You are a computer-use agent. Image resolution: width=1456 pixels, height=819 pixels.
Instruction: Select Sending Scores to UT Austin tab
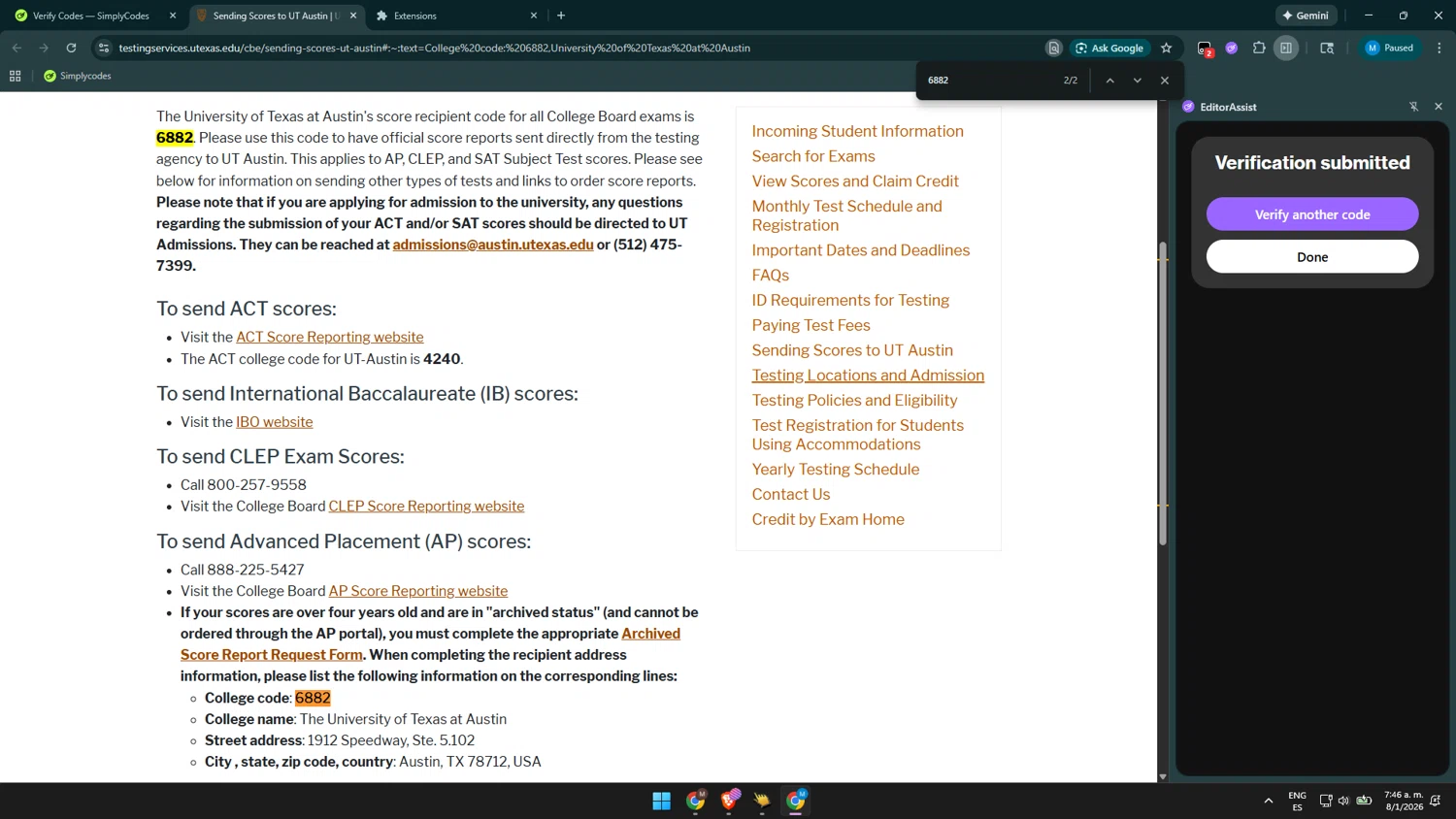(x=275, y=16)
